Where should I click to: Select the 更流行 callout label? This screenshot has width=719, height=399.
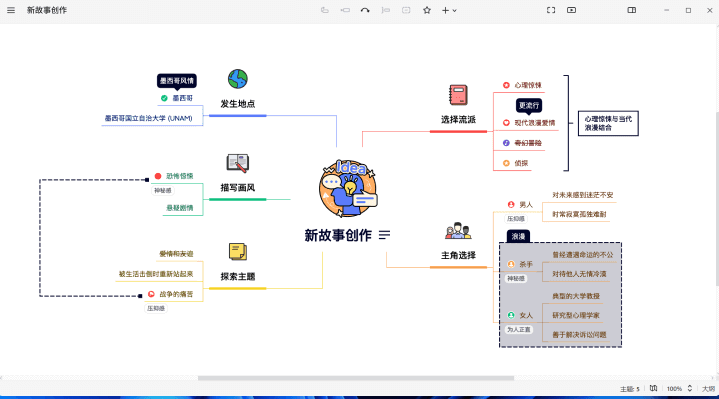(529, 105)
